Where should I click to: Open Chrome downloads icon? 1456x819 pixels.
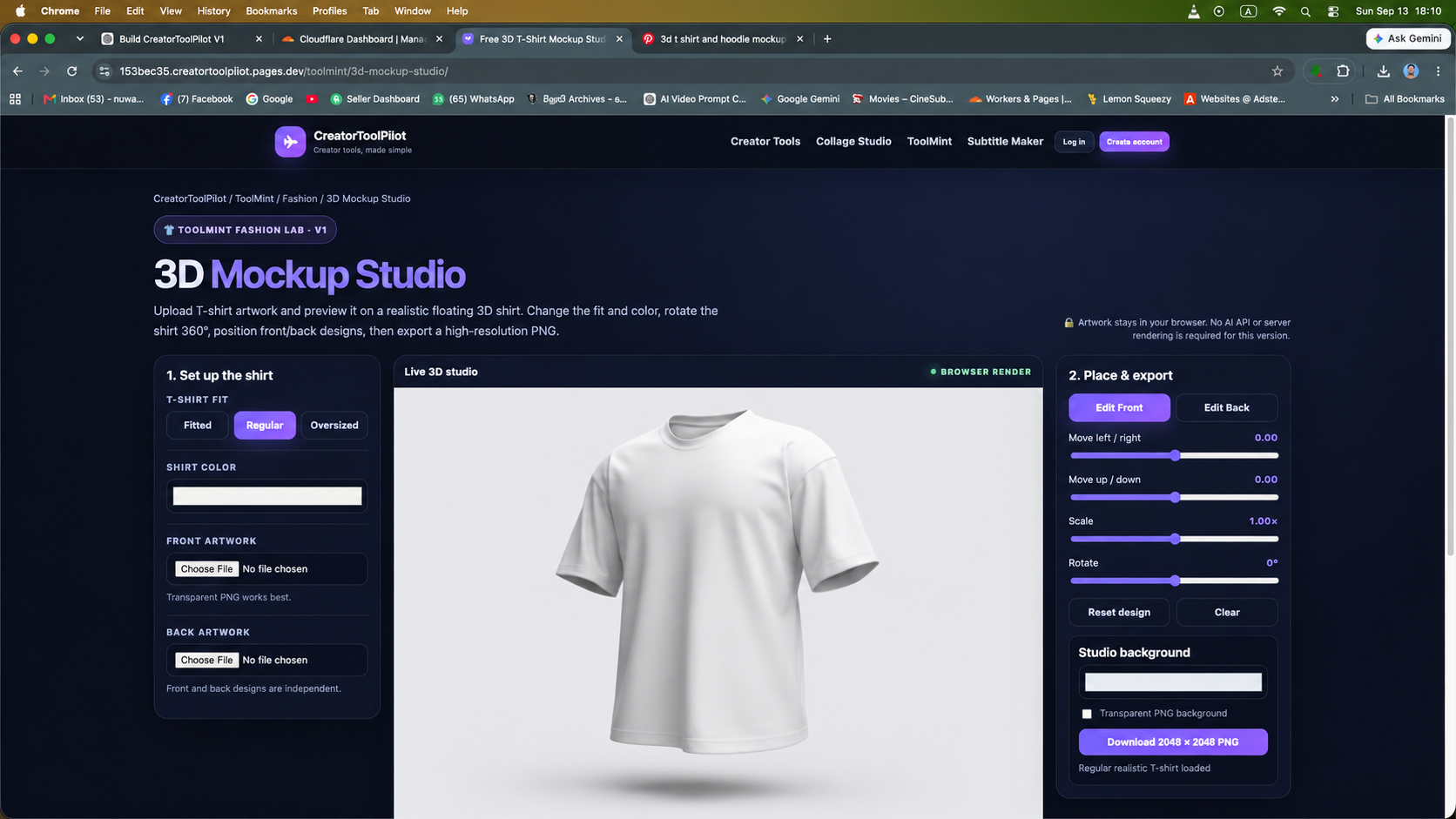click(x=1383, y=71)
